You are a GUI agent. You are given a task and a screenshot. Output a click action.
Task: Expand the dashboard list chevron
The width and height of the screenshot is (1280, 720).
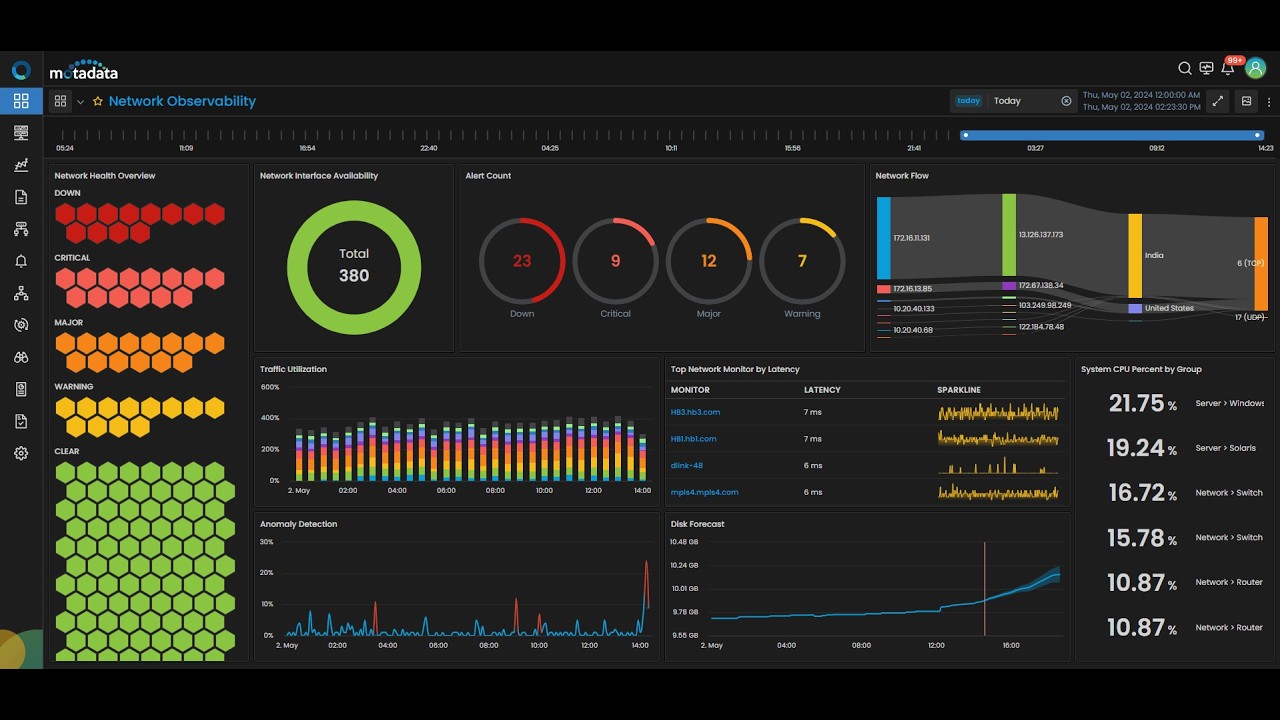(x=81, y=102)
